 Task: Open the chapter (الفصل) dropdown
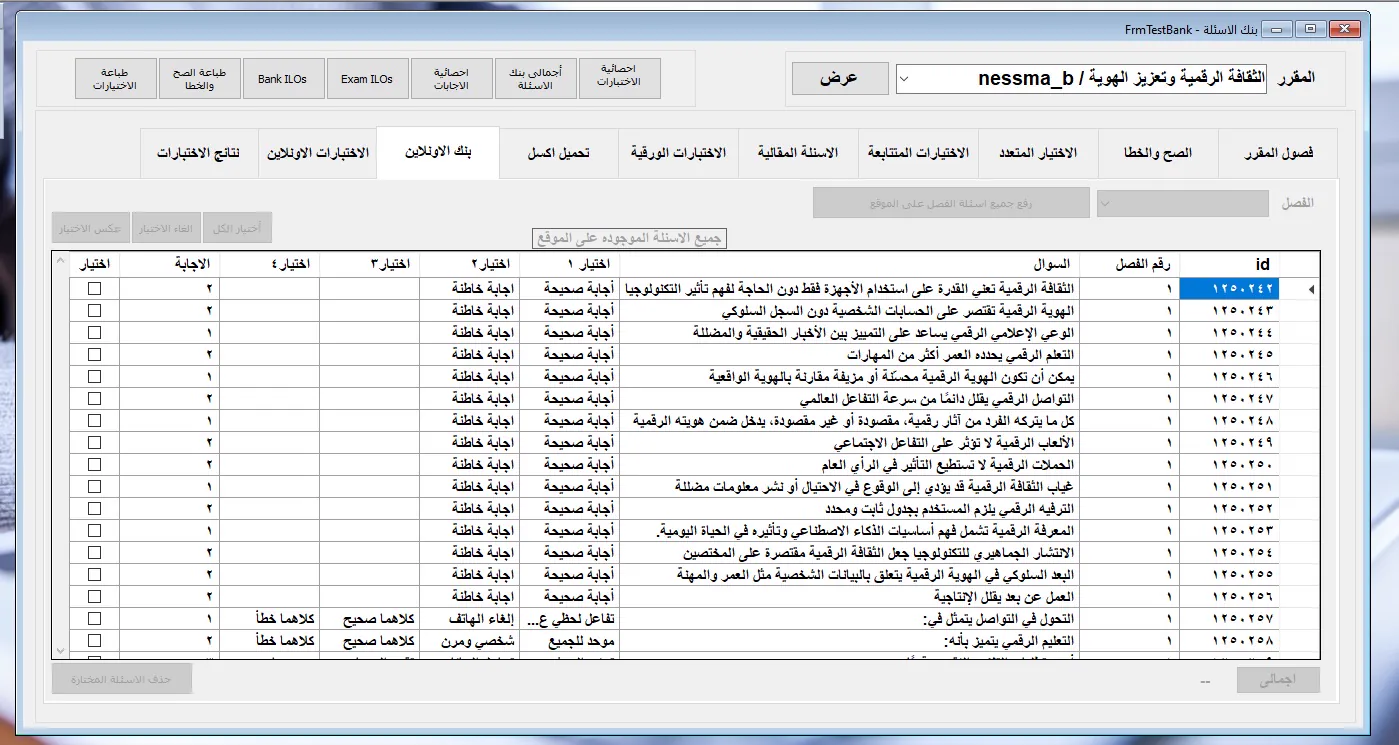point(1105,203)
